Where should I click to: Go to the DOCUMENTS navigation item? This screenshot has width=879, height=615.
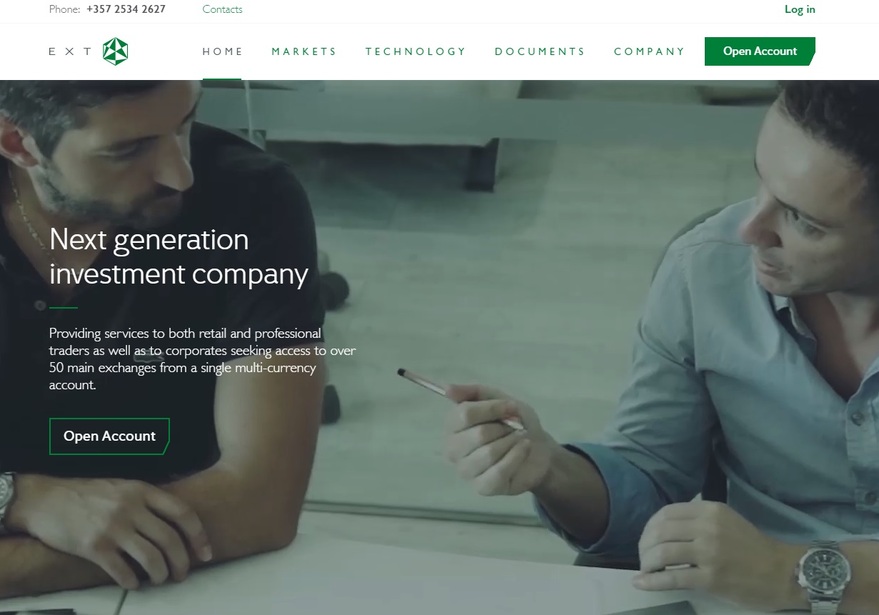point(540,52)
